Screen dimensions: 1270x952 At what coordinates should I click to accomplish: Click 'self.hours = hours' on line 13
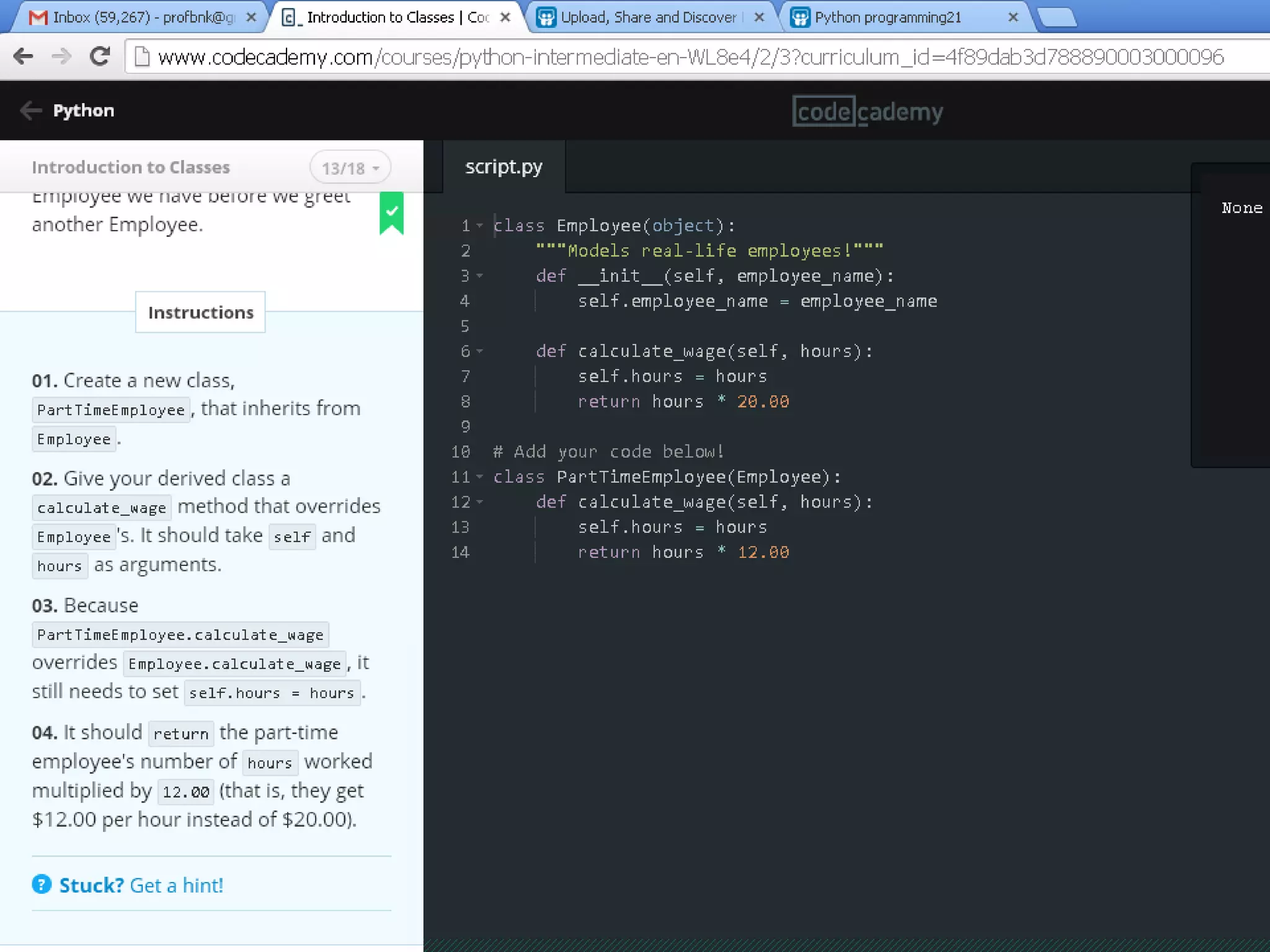pos(673,527)
